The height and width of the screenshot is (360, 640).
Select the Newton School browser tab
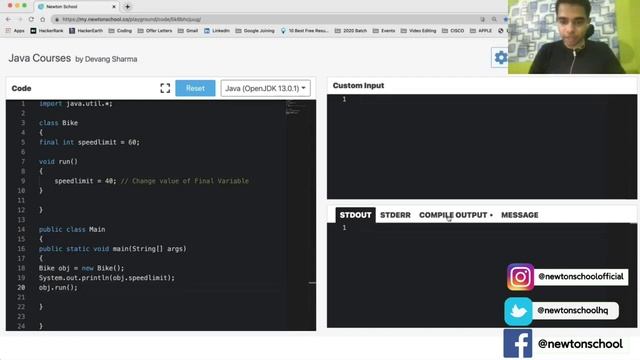coord(77,7)
